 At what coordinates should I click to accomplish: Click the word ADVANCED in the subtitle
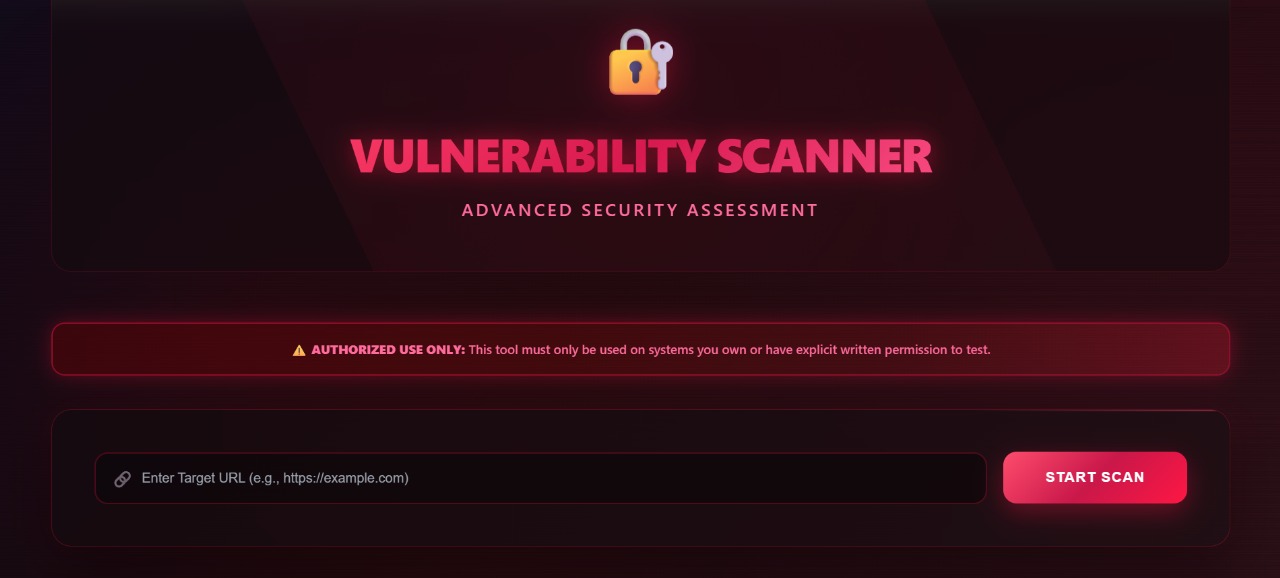tap(517, 210)
